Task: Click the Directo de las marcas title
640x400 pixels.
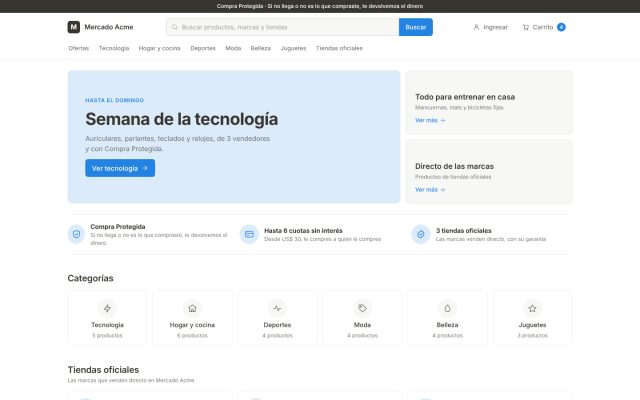Action: pyautogui.click(x=454, y=166)
